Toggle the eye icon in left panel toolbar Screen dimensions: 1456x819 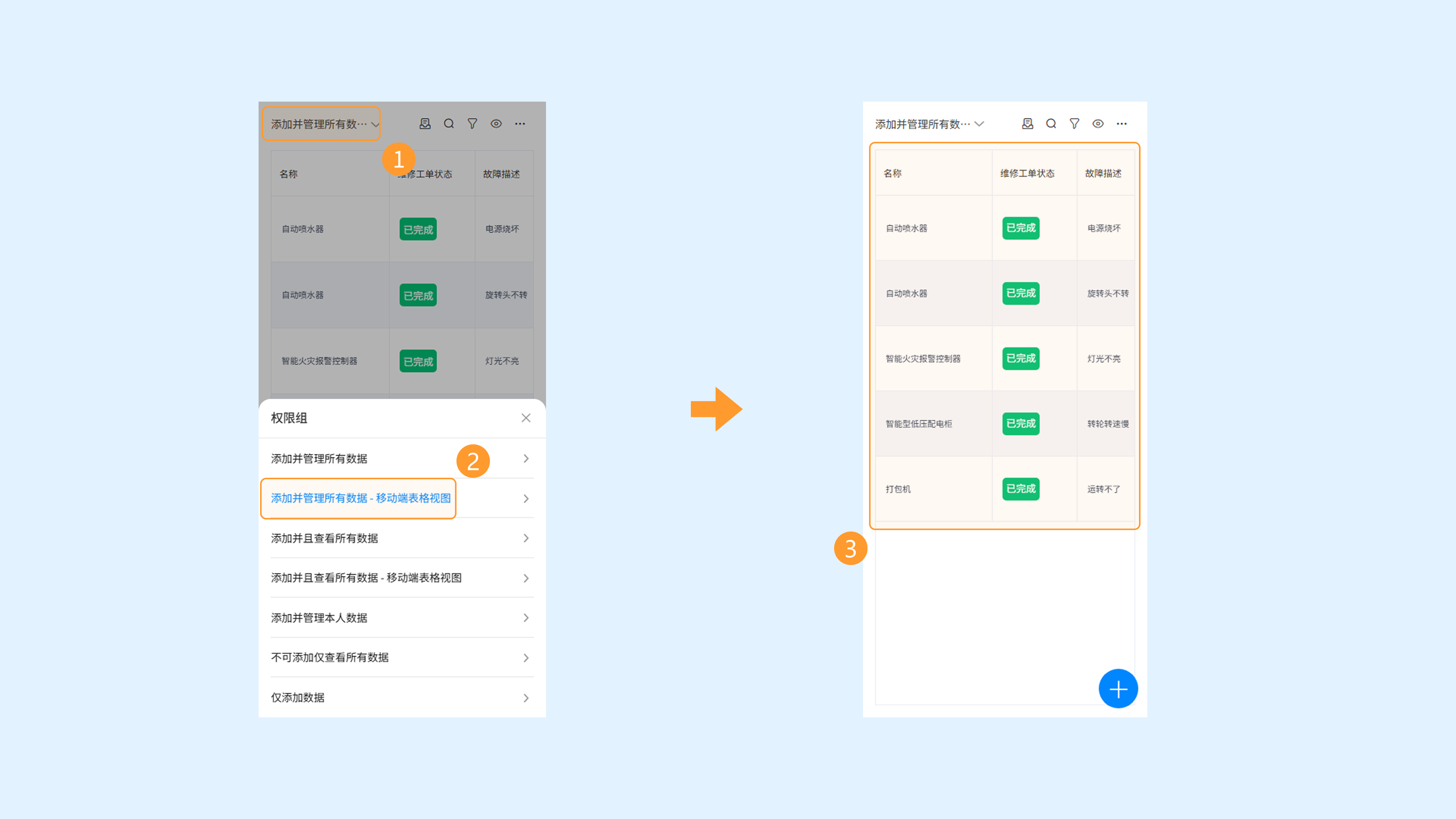coord(496,124)
